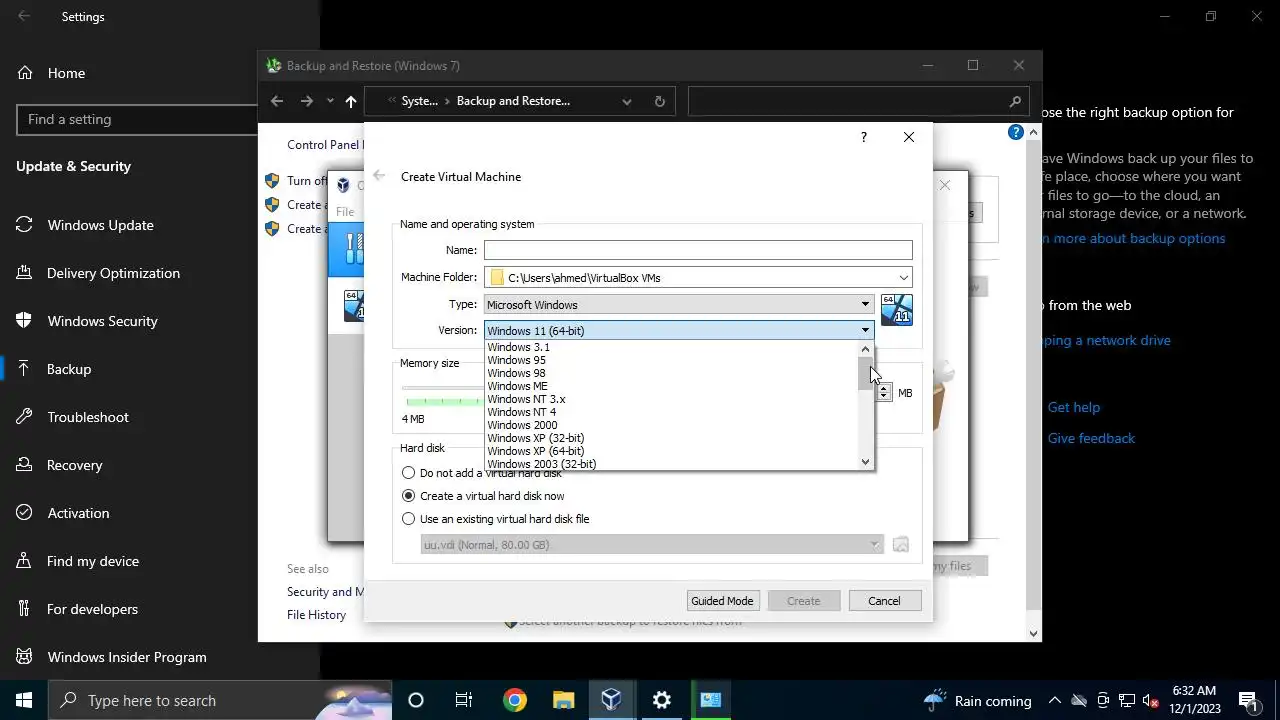Click the VirtualBox taskbar icon

(612, 700)
